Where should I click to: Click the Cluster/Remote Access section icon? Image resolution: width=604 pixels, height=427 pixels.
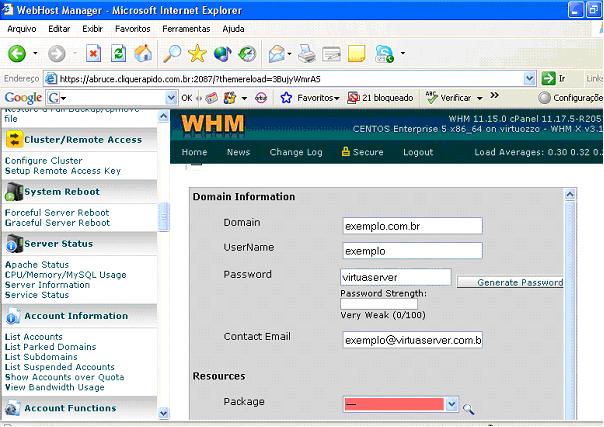pyautogui.click(x=14, y=139)
